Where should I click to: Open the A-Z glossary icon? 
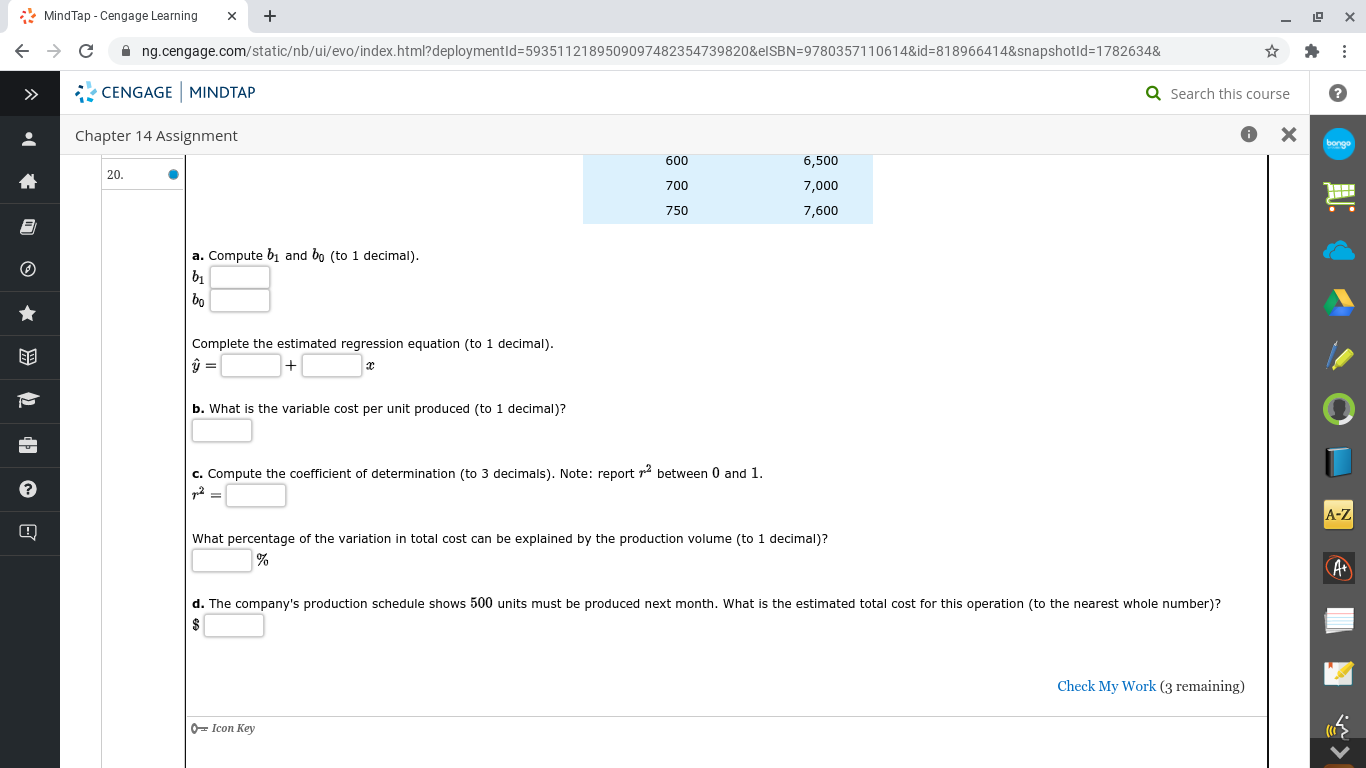point(1339,514)
